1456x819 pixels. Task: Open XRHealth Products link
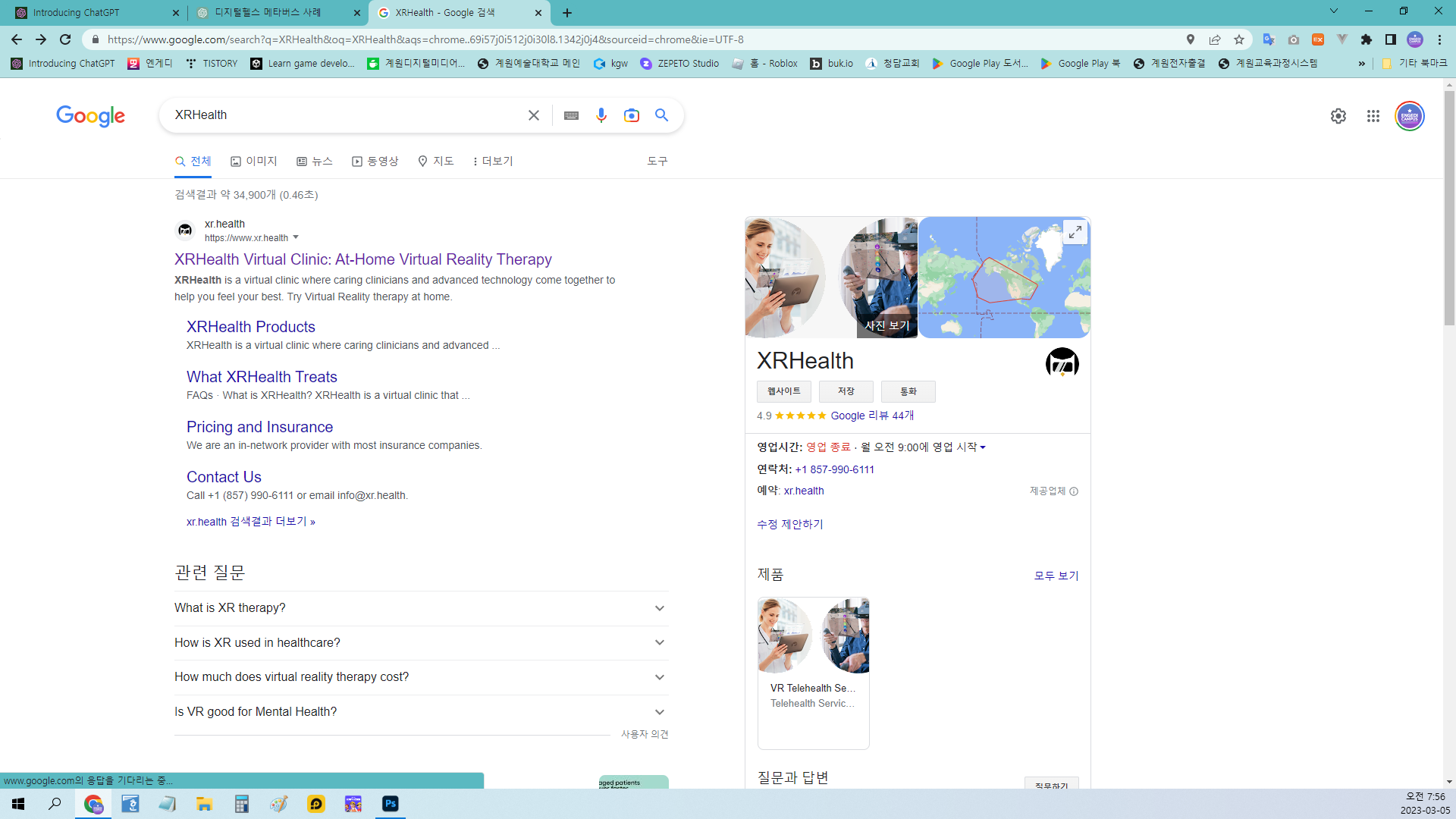pyautogui.click(x=251, y=327)
